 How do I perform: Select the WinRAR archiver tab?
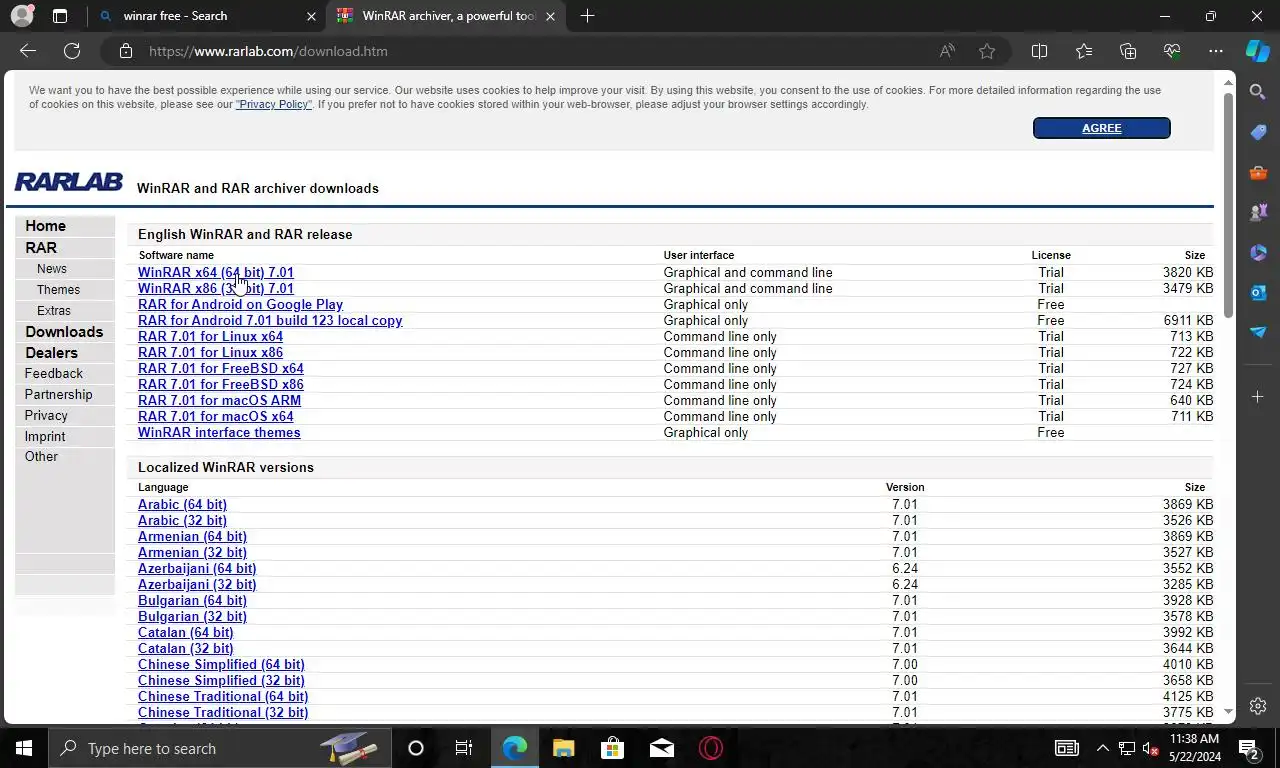coord(447,16)
